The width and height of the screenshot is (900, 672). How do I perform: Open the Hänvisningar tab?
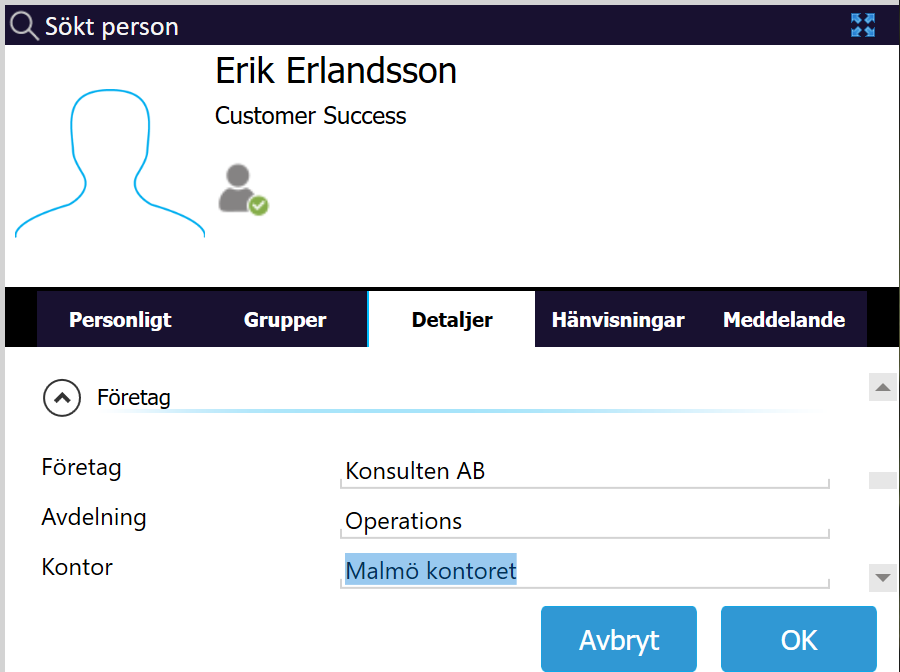point(618,319)
